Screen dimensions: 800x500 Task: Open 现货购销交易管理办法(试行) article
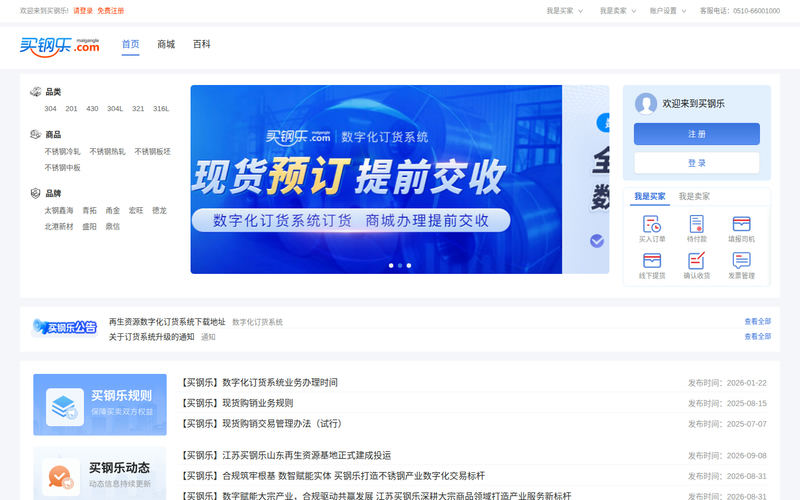(x=262, y=423)
